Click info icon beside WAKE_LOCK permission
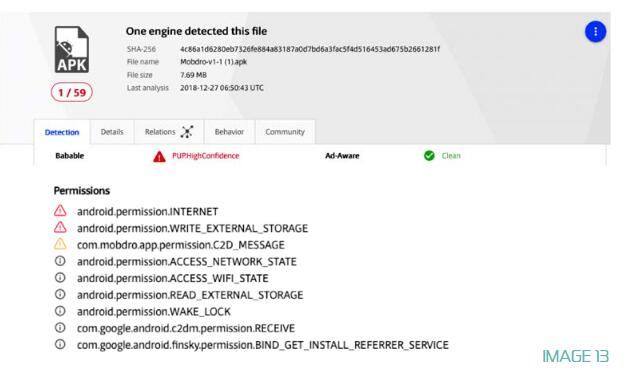The image size is (633, 386). pos(60,311)
